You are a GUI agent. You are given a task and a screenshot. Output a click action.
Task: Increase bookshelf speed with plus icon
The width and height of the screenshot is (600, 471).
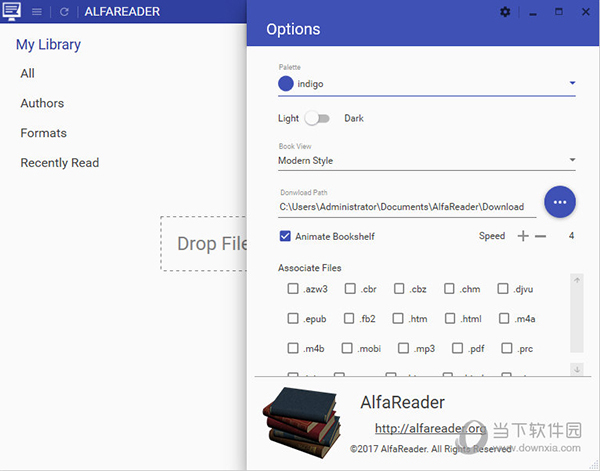pos(523,236)
